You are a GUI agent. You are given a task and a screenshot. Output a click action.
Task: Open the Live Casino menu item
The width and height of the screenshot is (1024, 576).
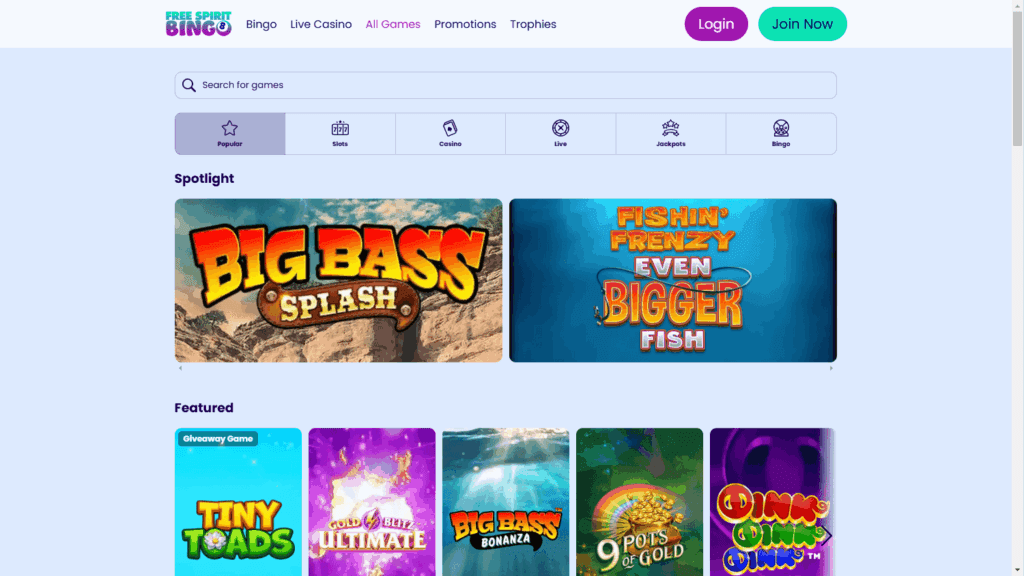click(321, 24)
